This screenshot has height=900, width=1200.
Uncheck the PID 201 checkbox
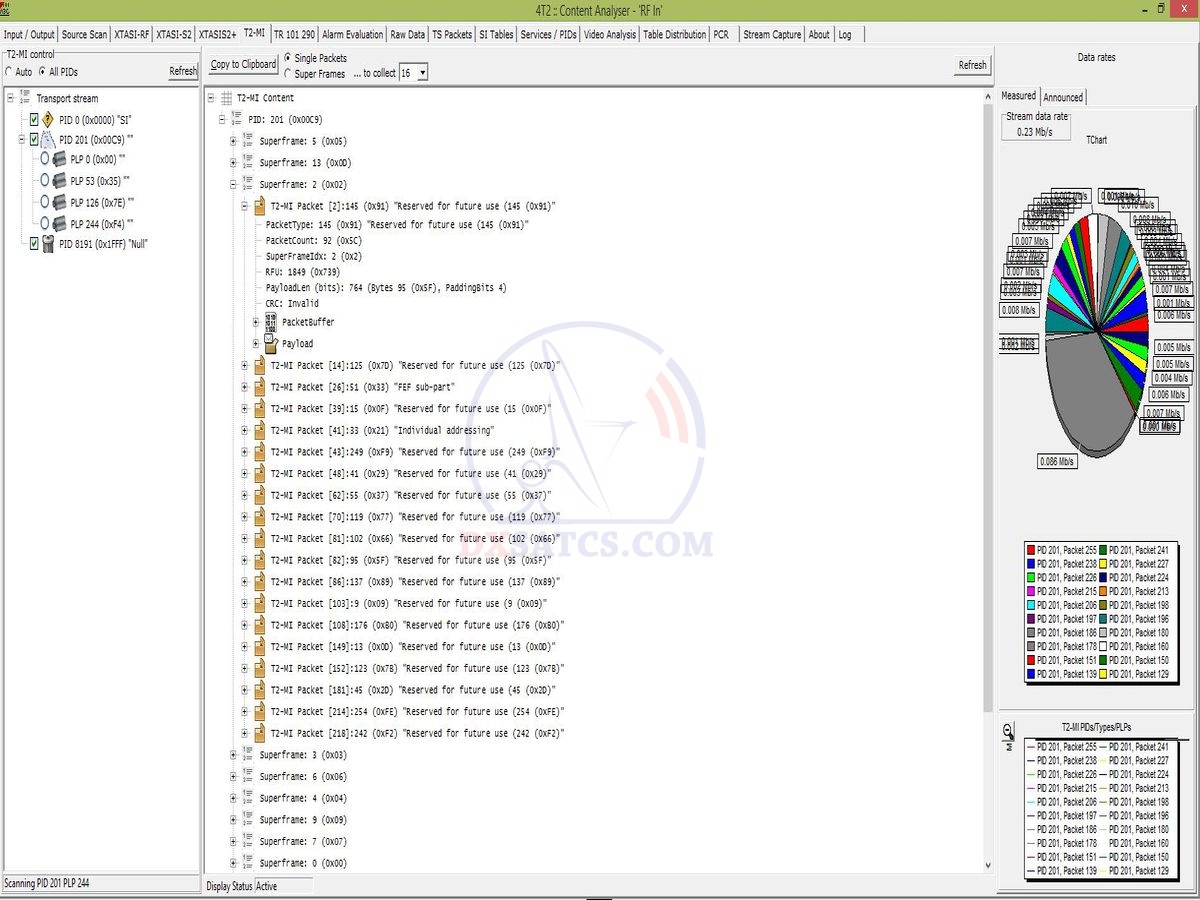pyautogui.click(x=34, y=140)
